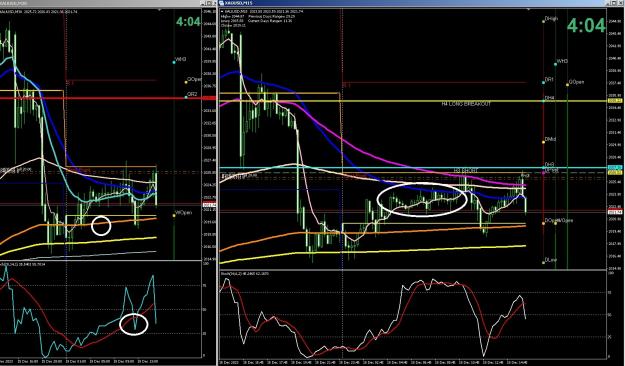Click the H4 LONG BREAKOUT label
This screenshot has height=366, width=625.
pos(466,104)
